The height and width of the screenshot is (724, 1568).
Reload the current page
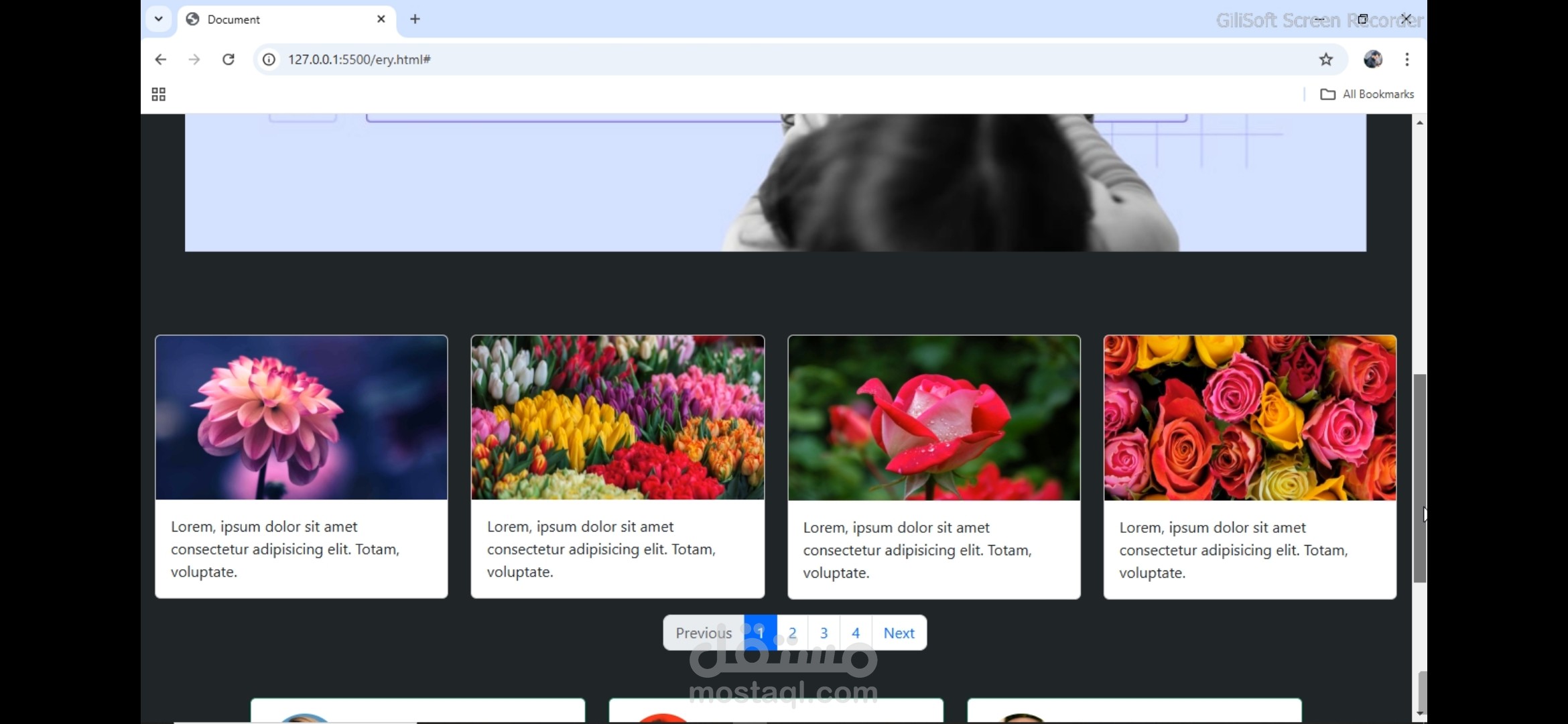(228, 60)
